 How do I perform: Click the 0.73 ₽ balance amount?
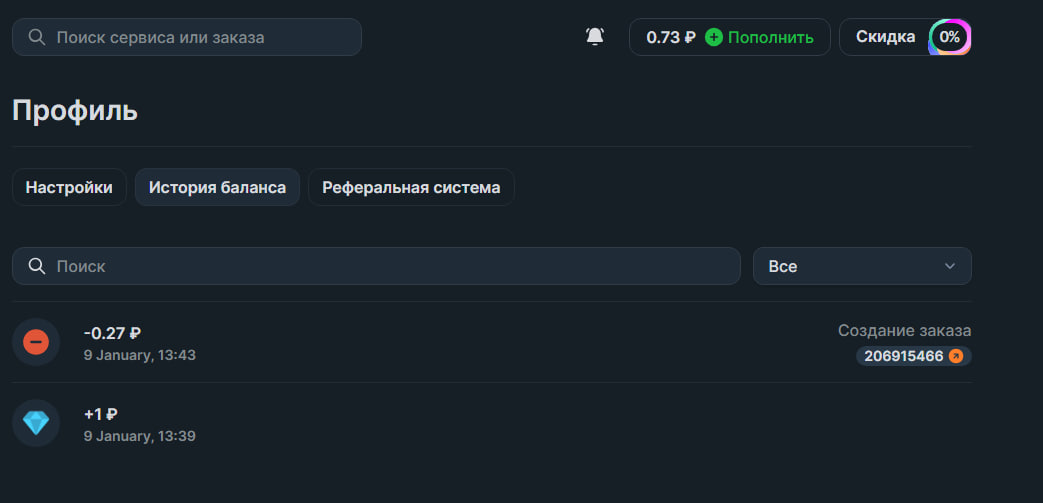tap(670, 37)
